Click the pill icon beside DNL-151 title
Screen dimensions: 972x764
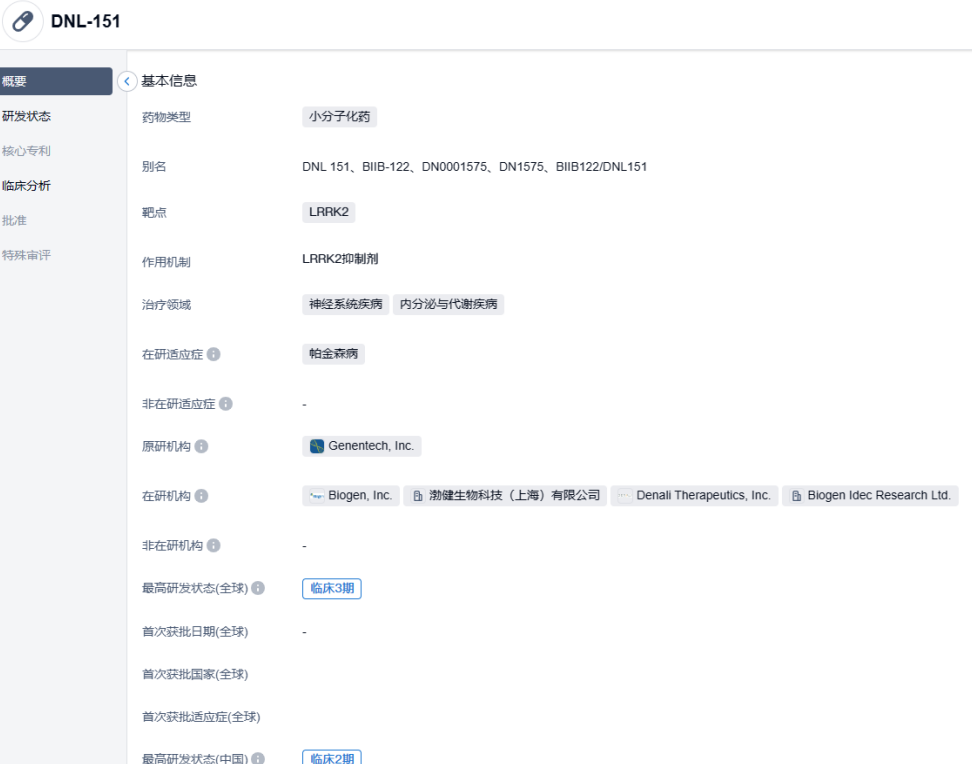(23, 22)
